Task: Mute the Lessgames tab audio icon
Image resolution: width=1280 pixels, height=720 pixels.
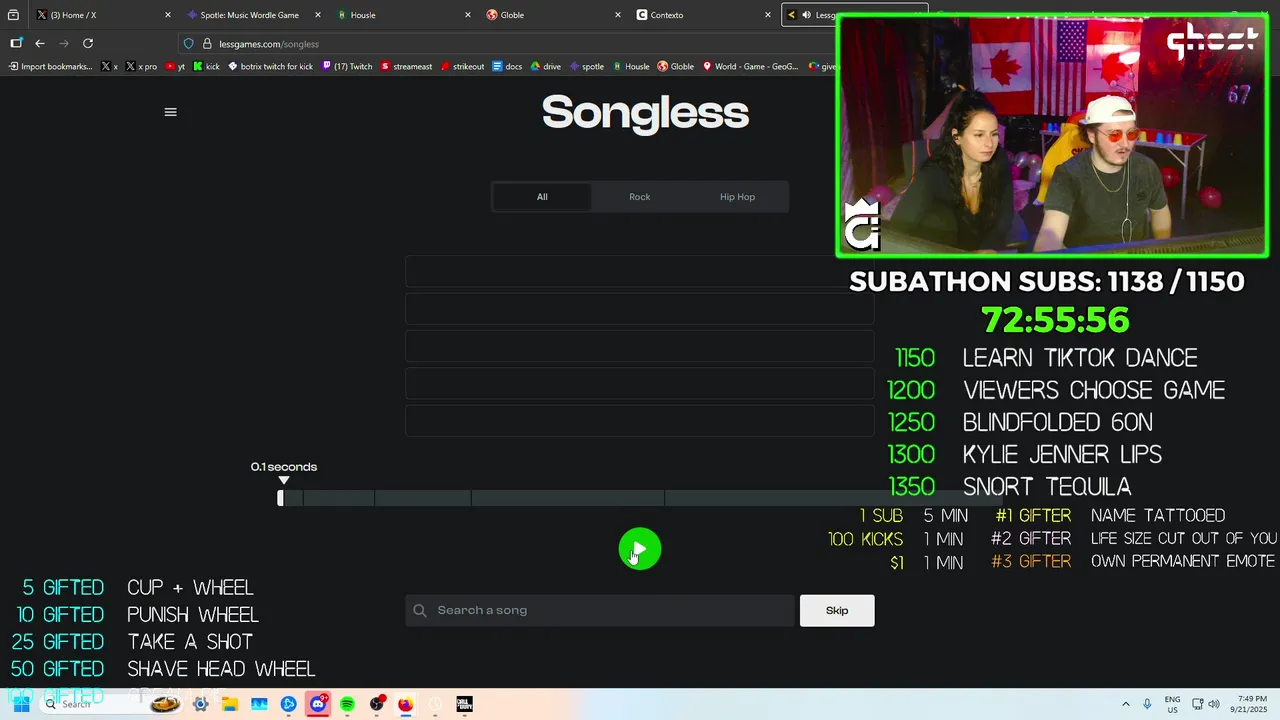Action: coord(806,15)
